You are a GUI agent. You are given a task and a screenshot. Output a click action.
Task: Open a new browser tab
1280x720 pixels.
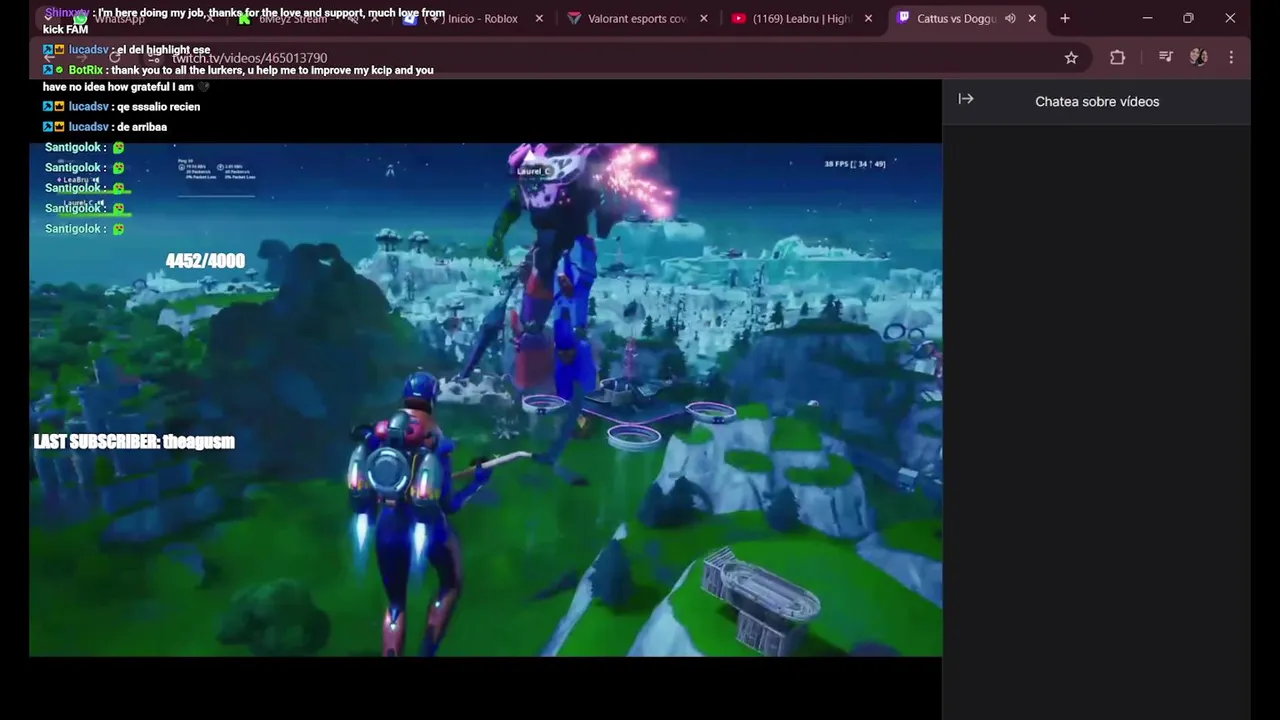click(1065, 19)
